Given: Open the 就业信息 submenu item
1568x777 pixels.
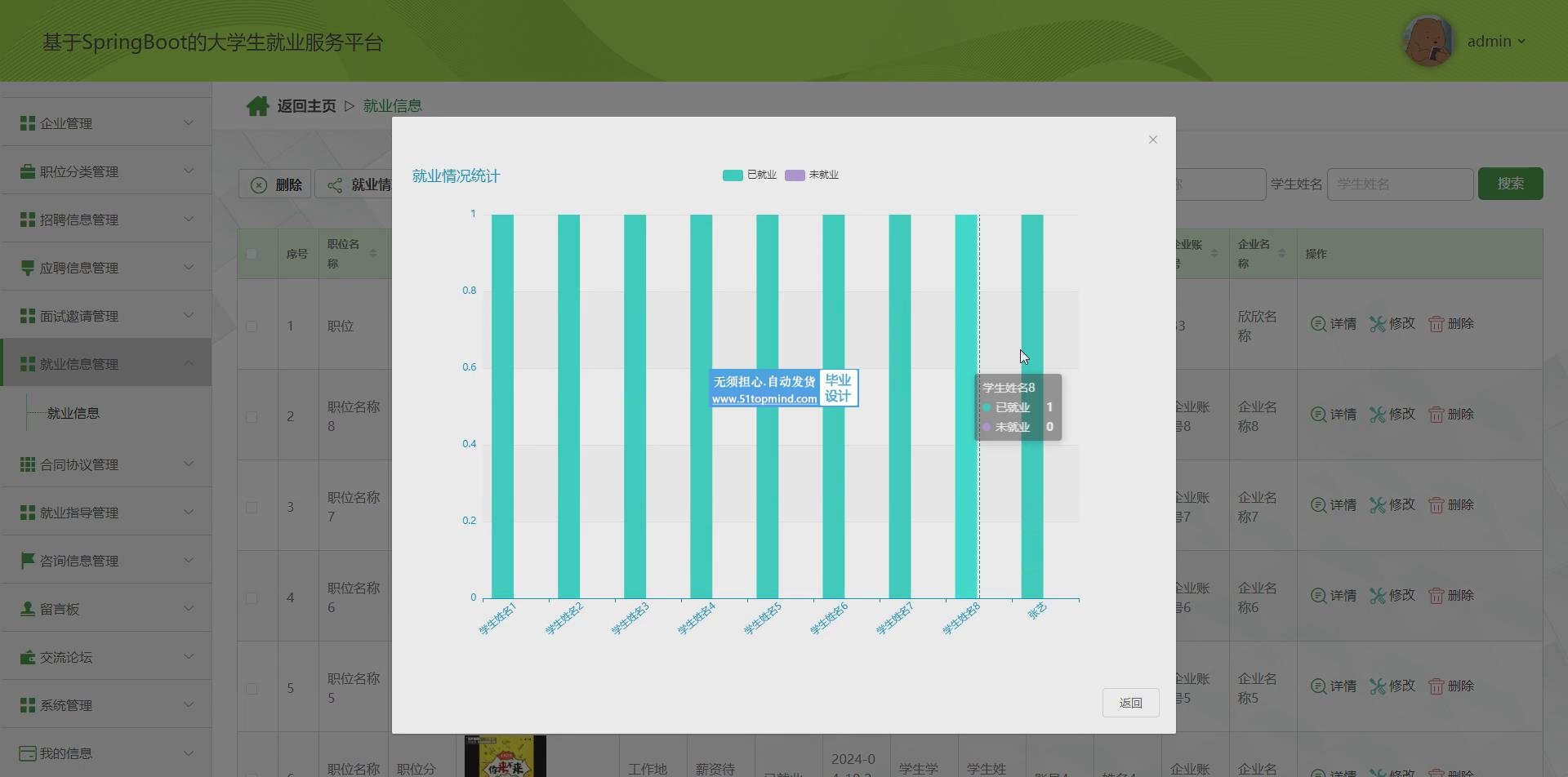Looking at the screenshot, I should pos(73,413).
